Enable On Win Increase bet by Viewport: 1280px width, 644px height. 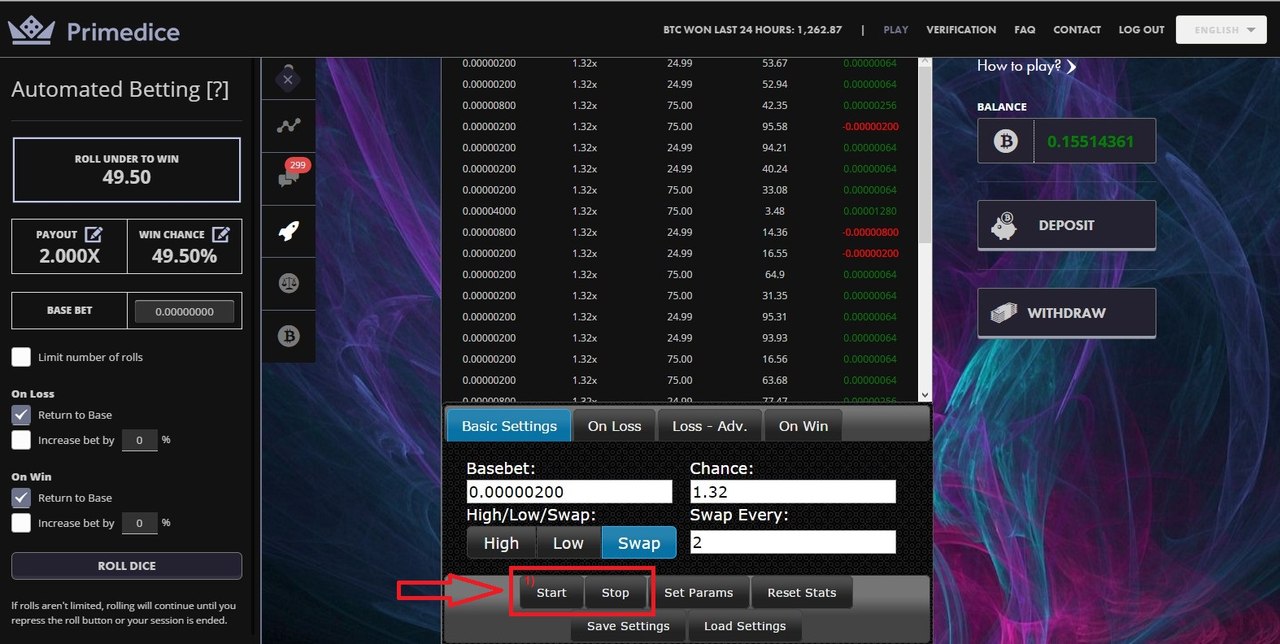coord(21,523)
